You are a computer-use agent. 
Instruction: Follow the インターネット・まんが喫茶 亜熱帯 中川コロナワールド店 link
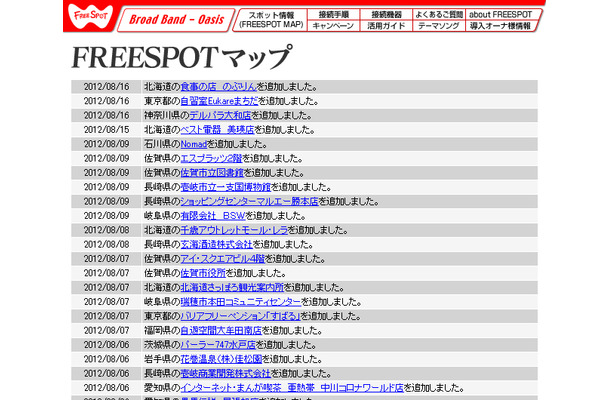click(x=292, y=388)
